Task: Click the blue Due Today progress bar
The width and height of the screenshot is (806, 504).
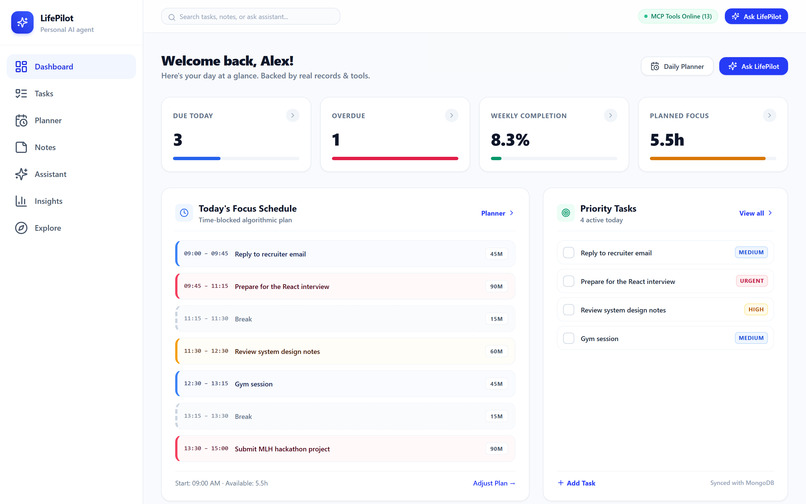Action: 197,158
